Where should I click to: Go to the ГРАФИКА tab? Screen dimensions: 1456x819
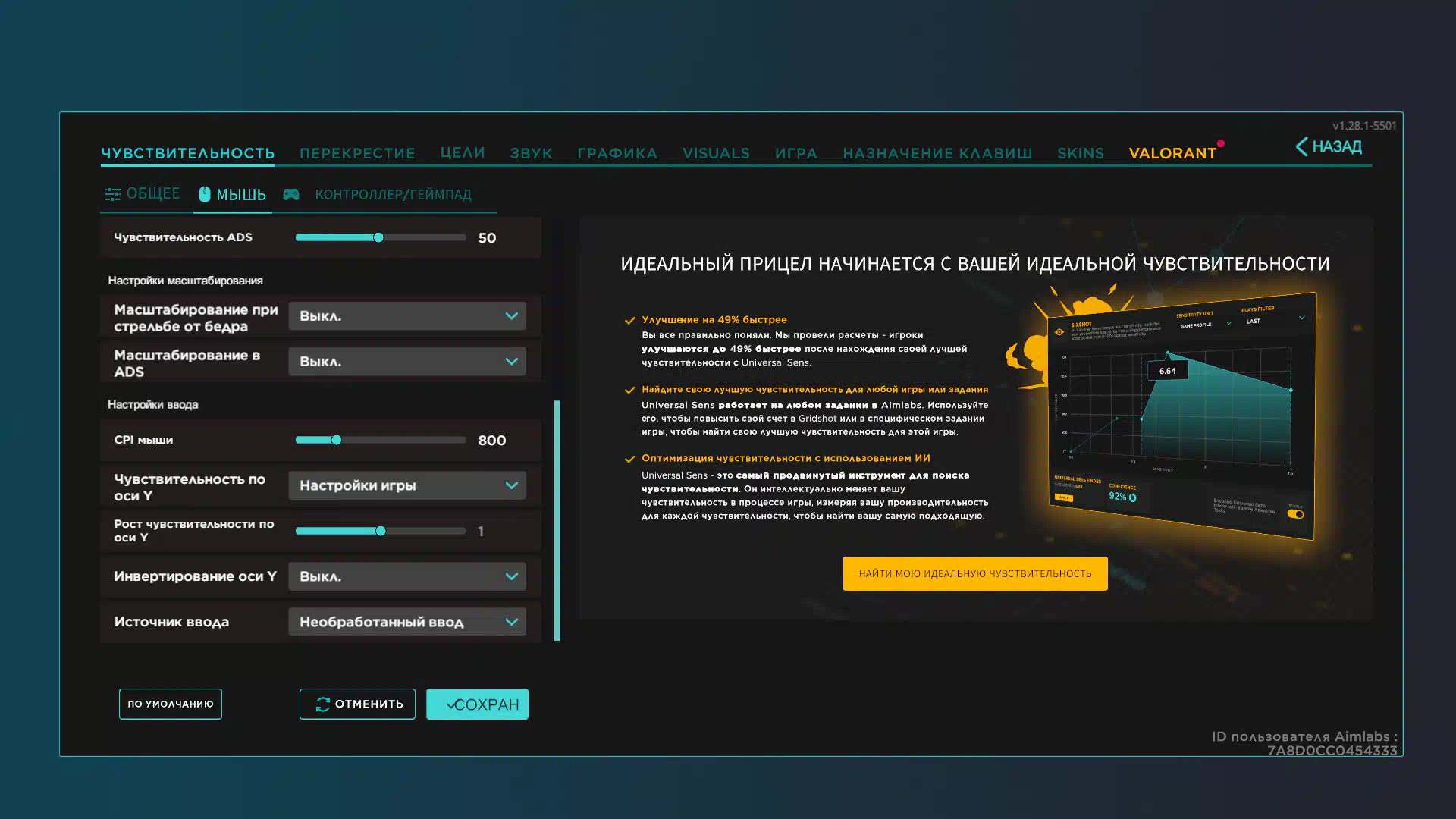[617, 153]
